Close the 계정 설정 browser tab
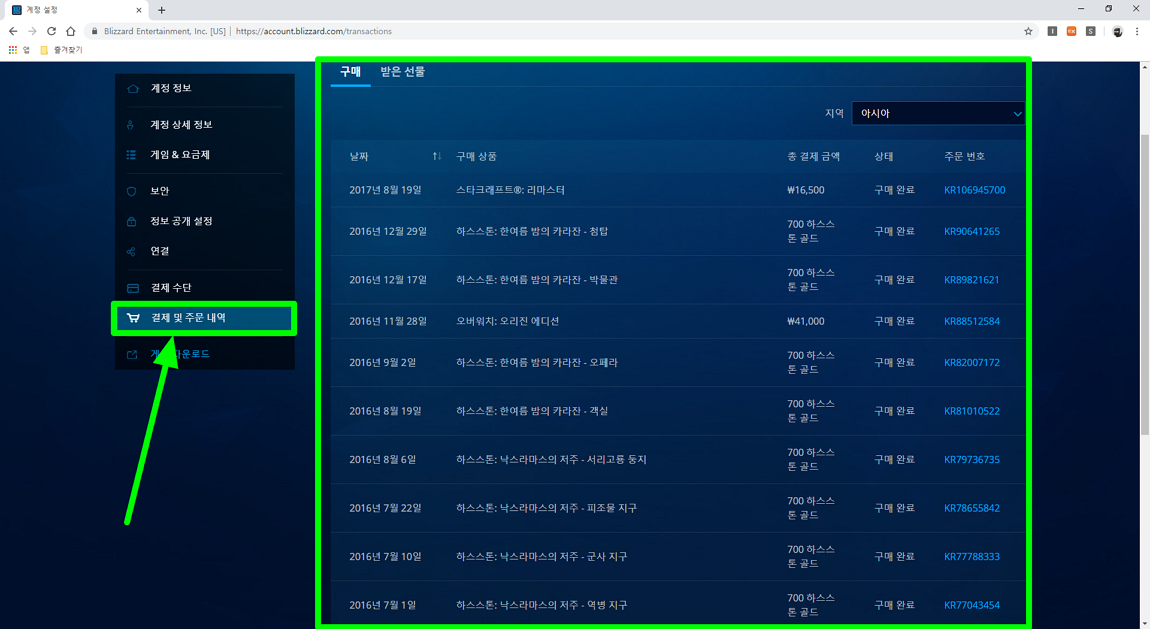The width and height of the screenshot is (1150, 629). tap(139, 10)
